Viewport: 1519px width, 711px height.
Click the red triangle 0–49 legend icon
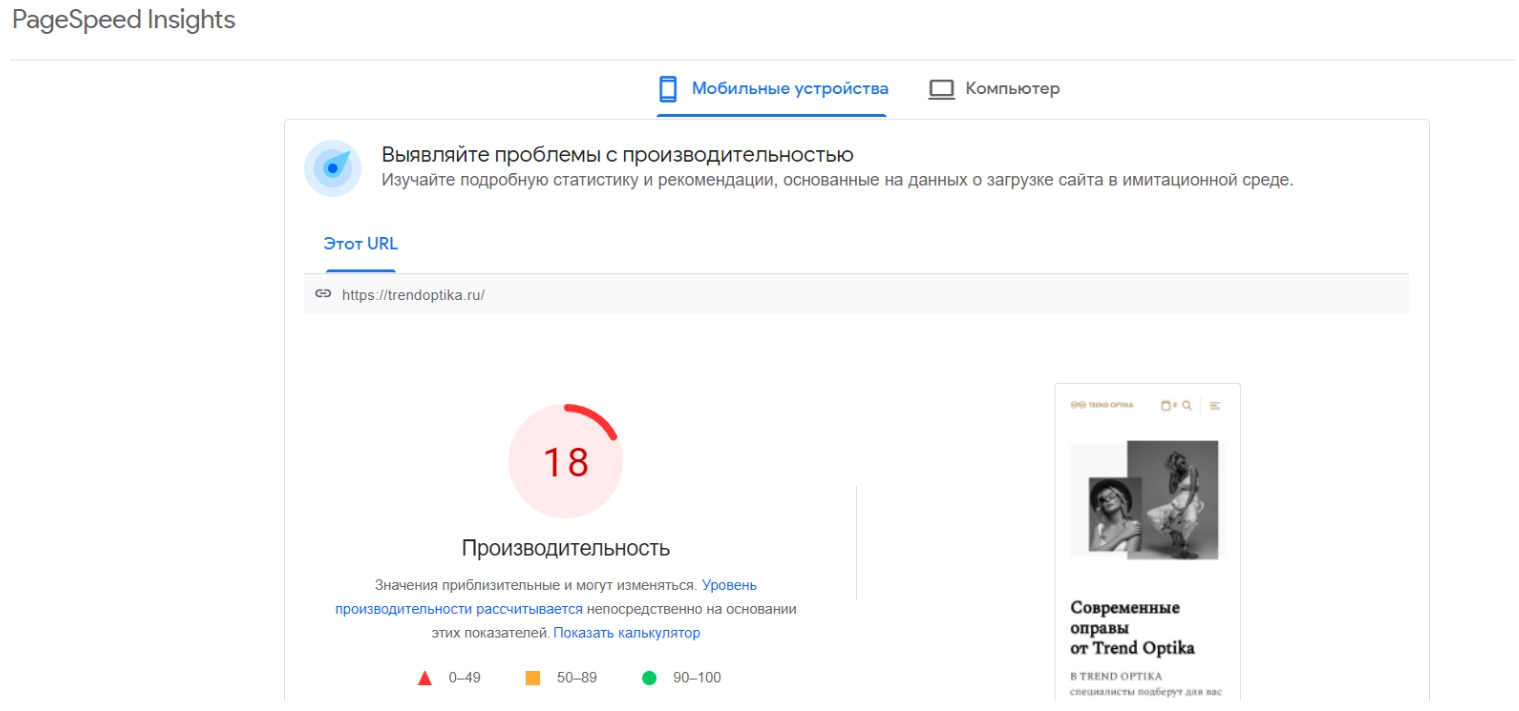click(424, 678)
